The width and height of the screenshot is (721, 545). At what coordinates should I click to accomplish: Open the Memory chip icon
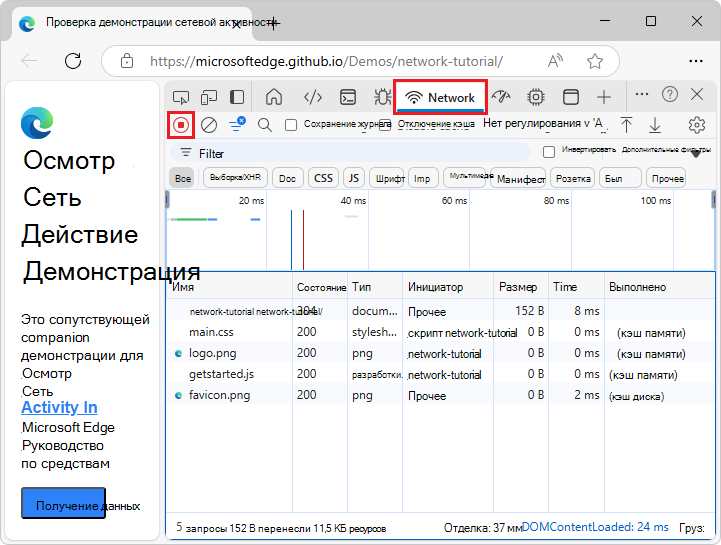[536, 97]
